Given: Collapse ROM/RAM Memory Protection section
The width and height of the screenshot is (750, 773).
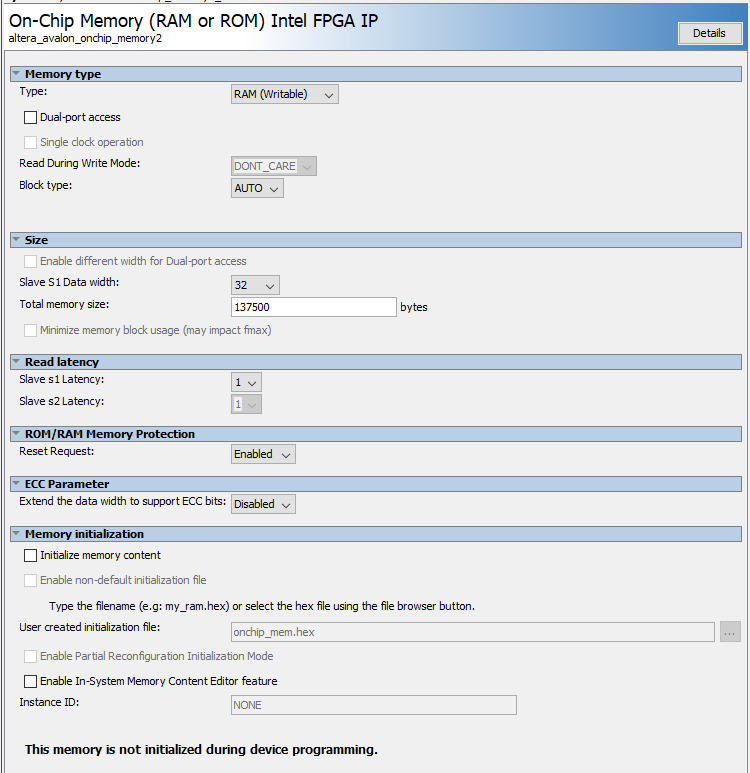Looking at the screenshot, I should pyautogui.click(x=16, y=434).
